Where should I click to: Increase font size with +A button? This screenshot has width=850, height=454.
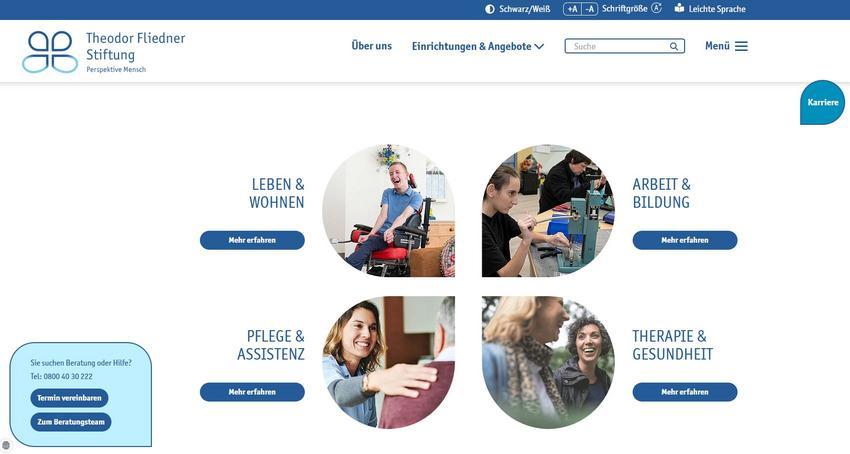(x=572, y=9)
